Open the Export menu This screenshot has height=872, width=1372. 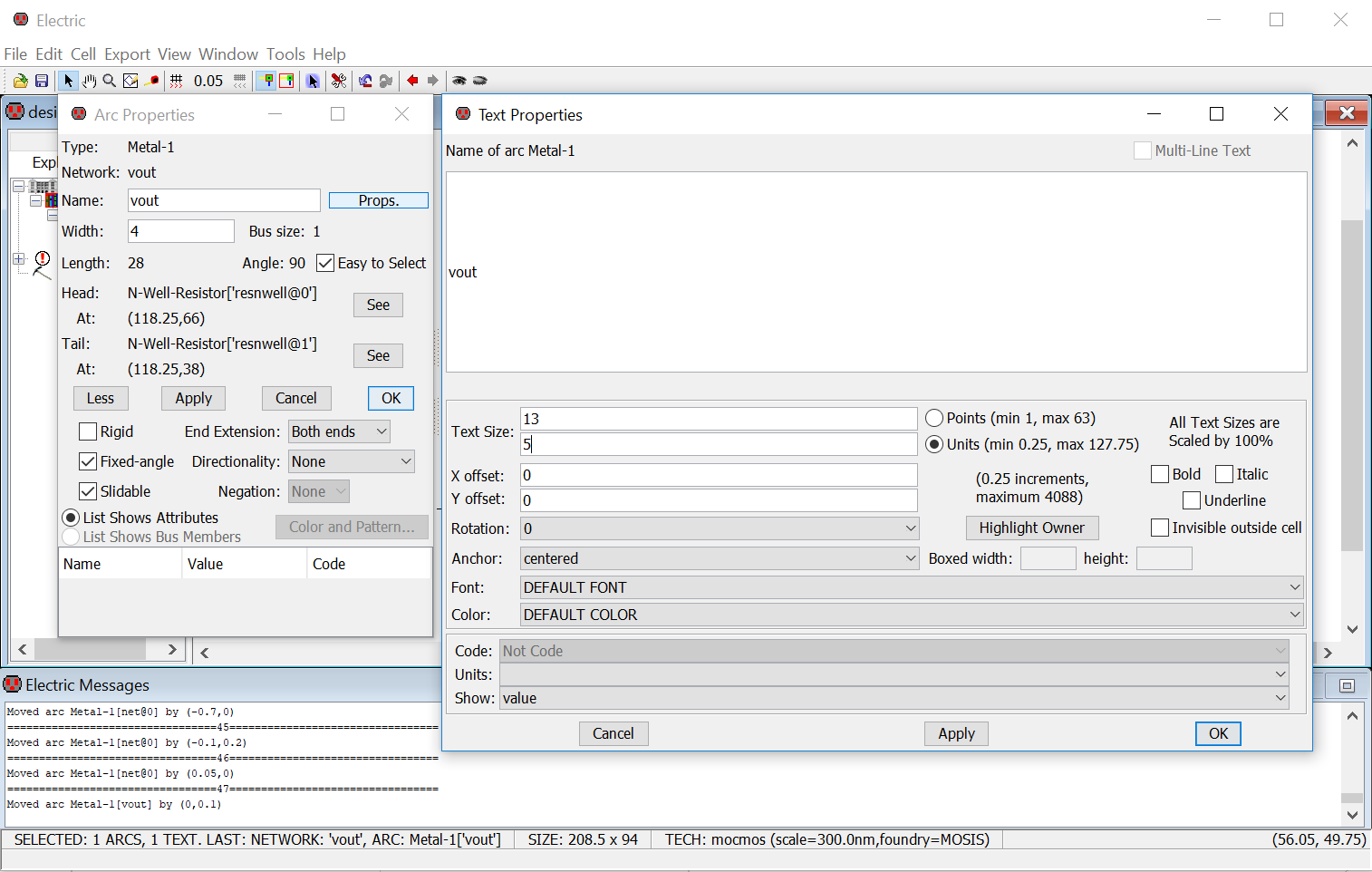coord(127,54)
